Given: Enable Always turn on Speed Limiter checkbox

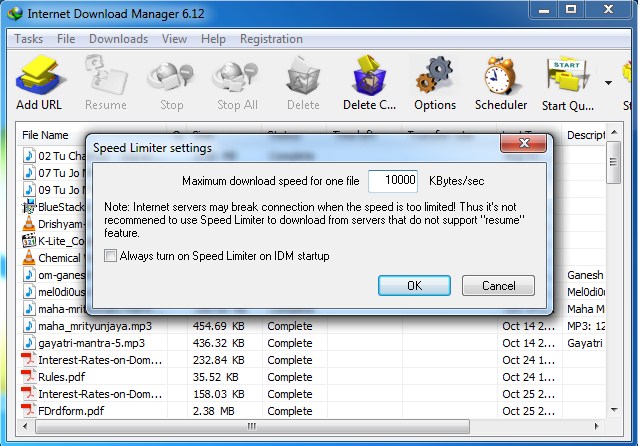Looking at the screenshot, I should [110, 256].
